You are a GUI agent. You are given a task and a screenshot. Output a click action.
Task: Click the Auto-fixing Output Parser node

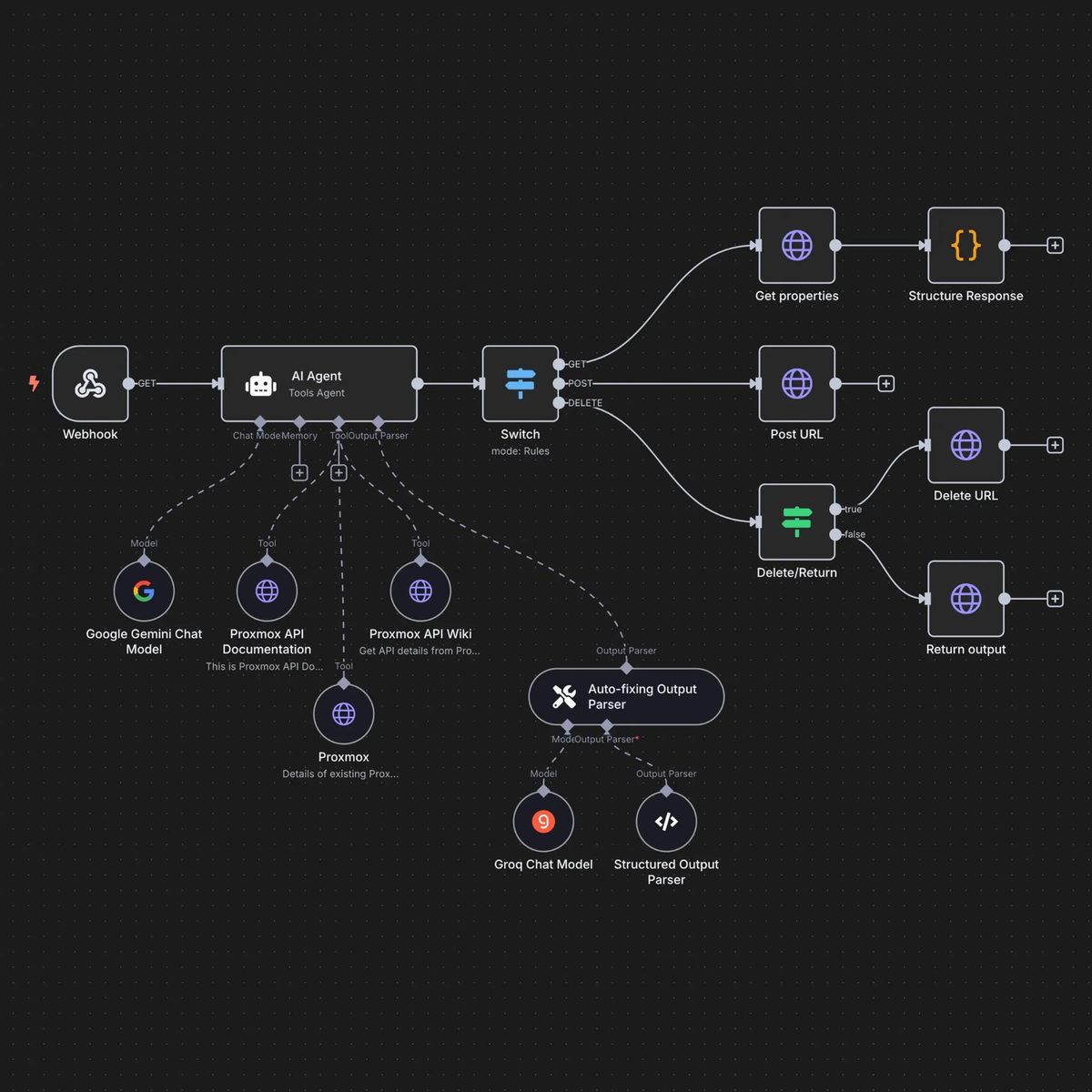tap(626, 697)
